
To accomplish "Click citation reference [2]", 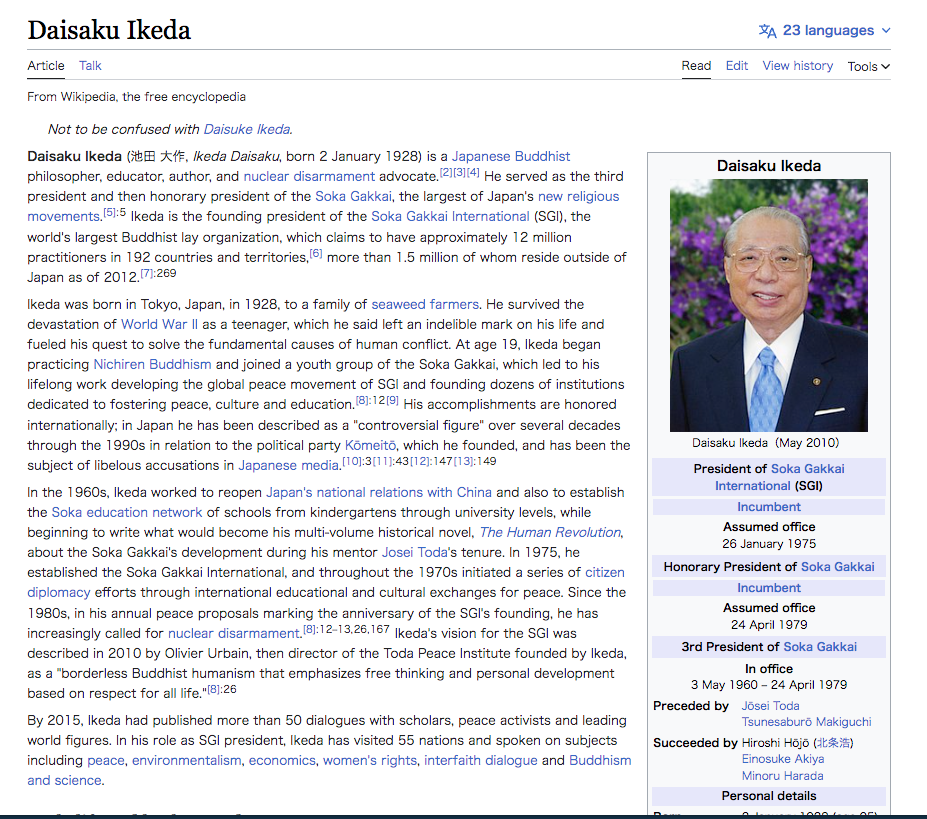I will [x=446, y=173].
